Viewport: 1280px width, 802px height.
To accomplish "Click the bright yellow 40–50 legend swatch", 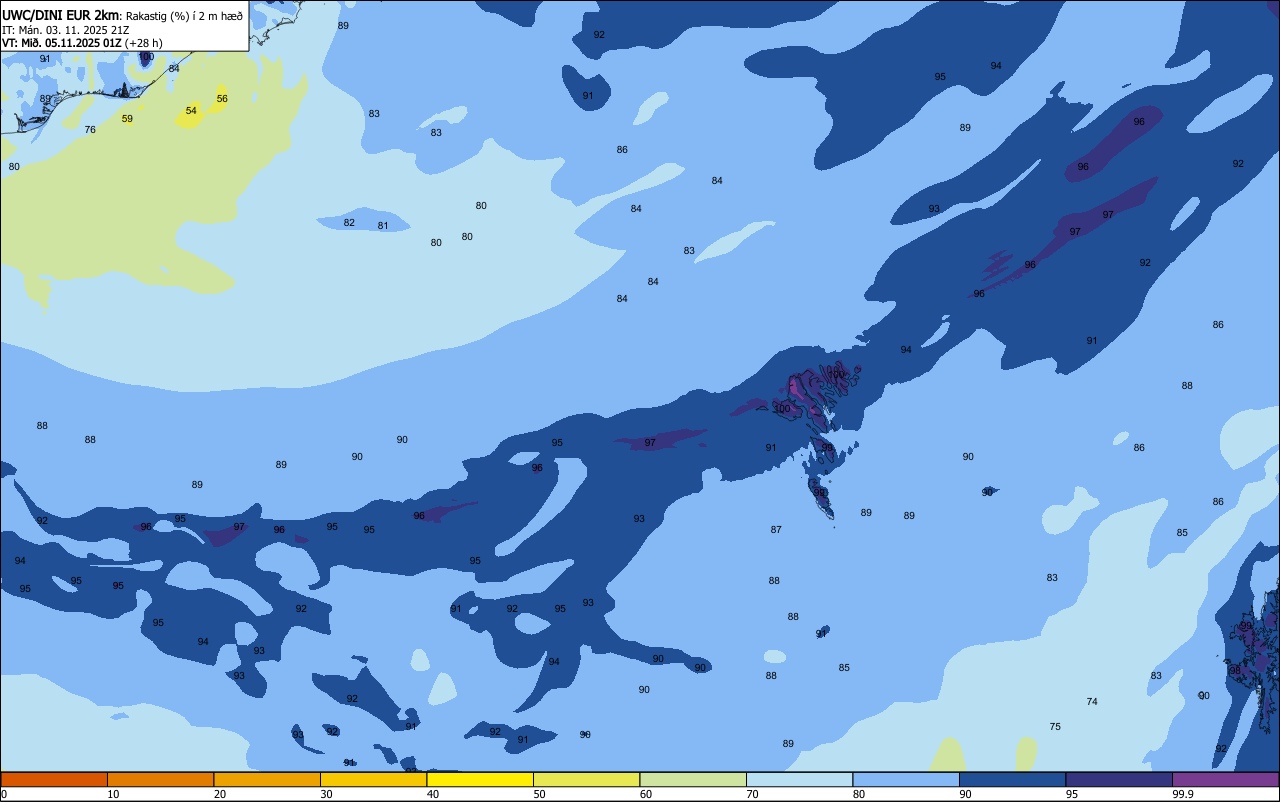I will (x=480, y=779).
